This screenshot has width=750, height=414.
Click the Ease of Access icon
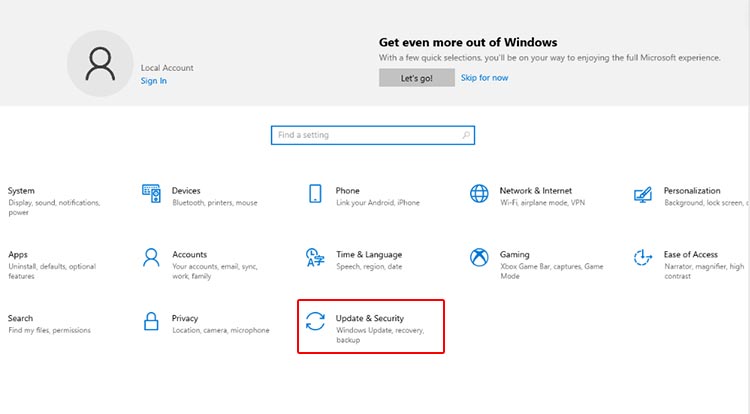point(643,258)
